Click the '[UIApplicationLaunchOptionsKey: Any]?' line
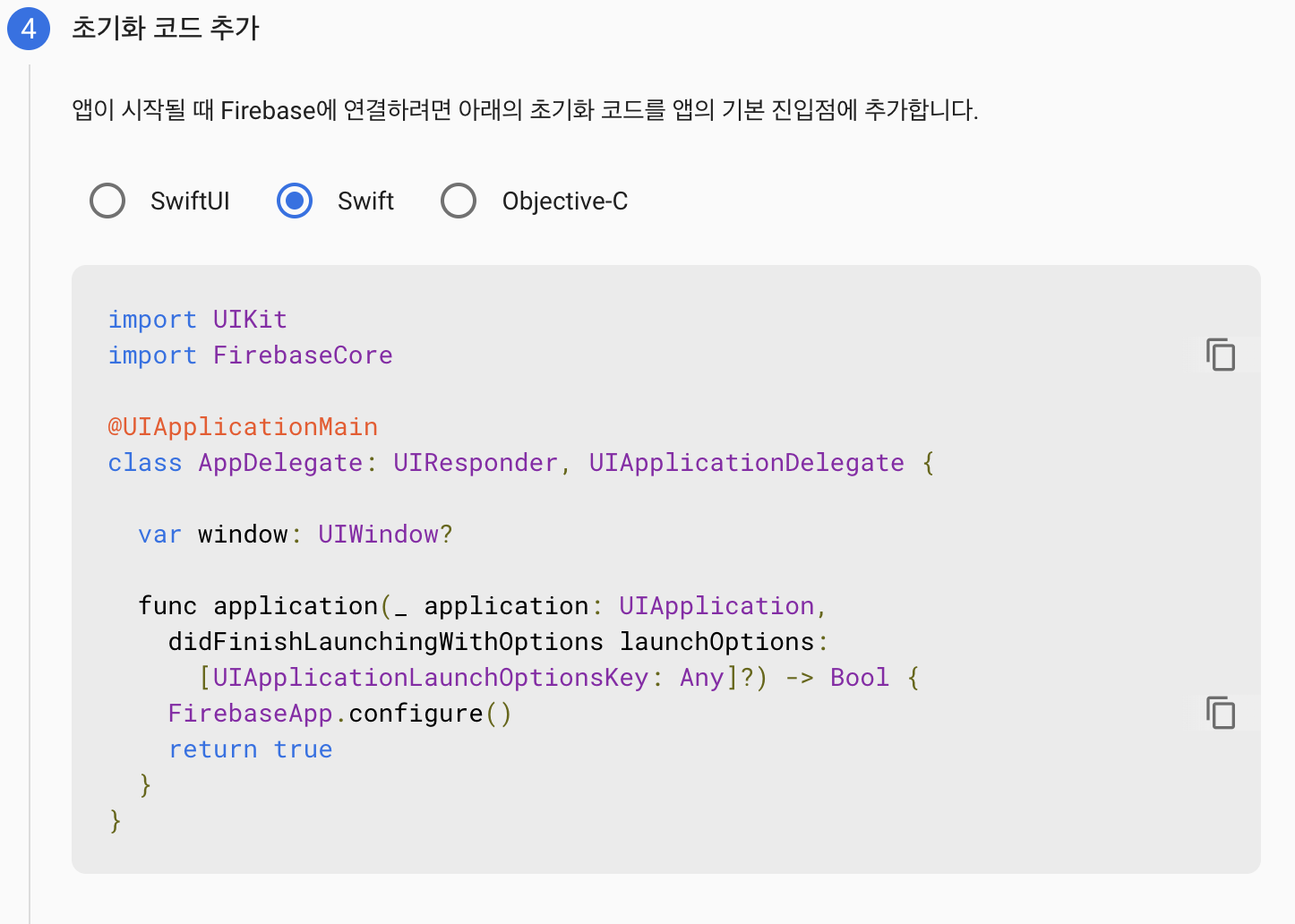This screenshot has width=1295, height=924. click(x=559, y=678)
